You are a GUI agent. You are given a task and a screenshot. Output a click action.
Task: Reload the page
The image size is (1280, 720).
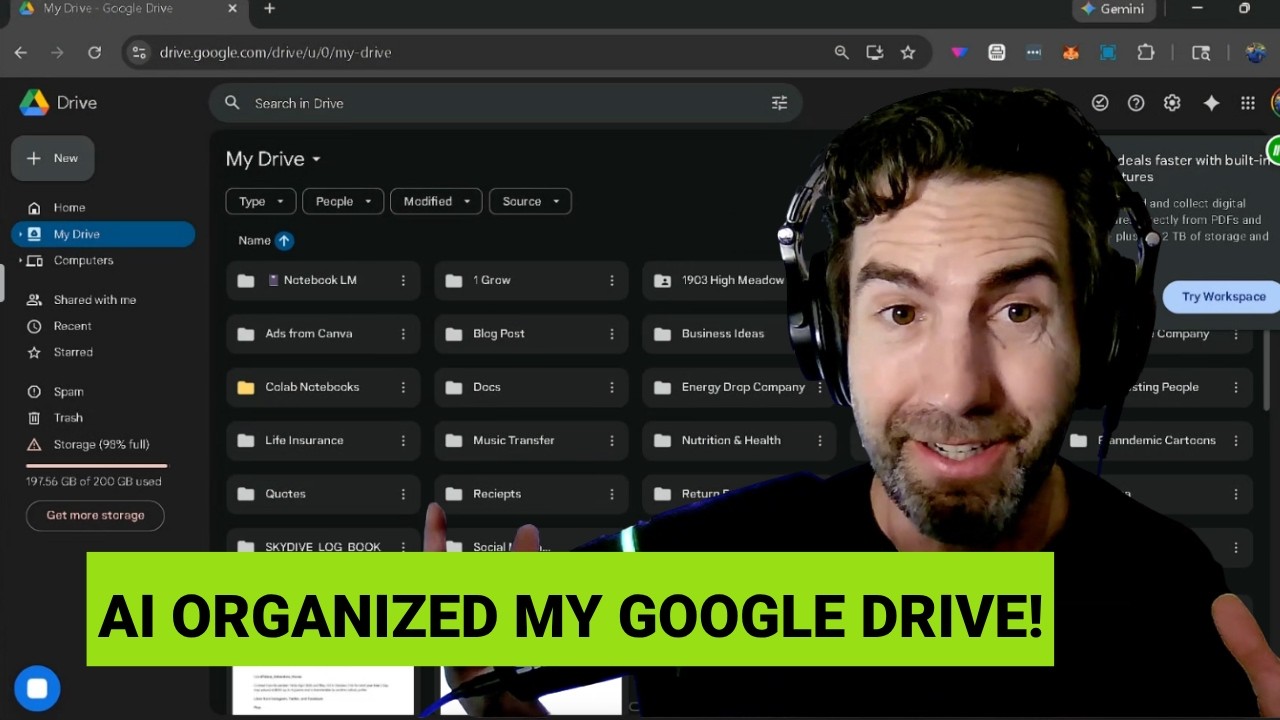[94, 53]
